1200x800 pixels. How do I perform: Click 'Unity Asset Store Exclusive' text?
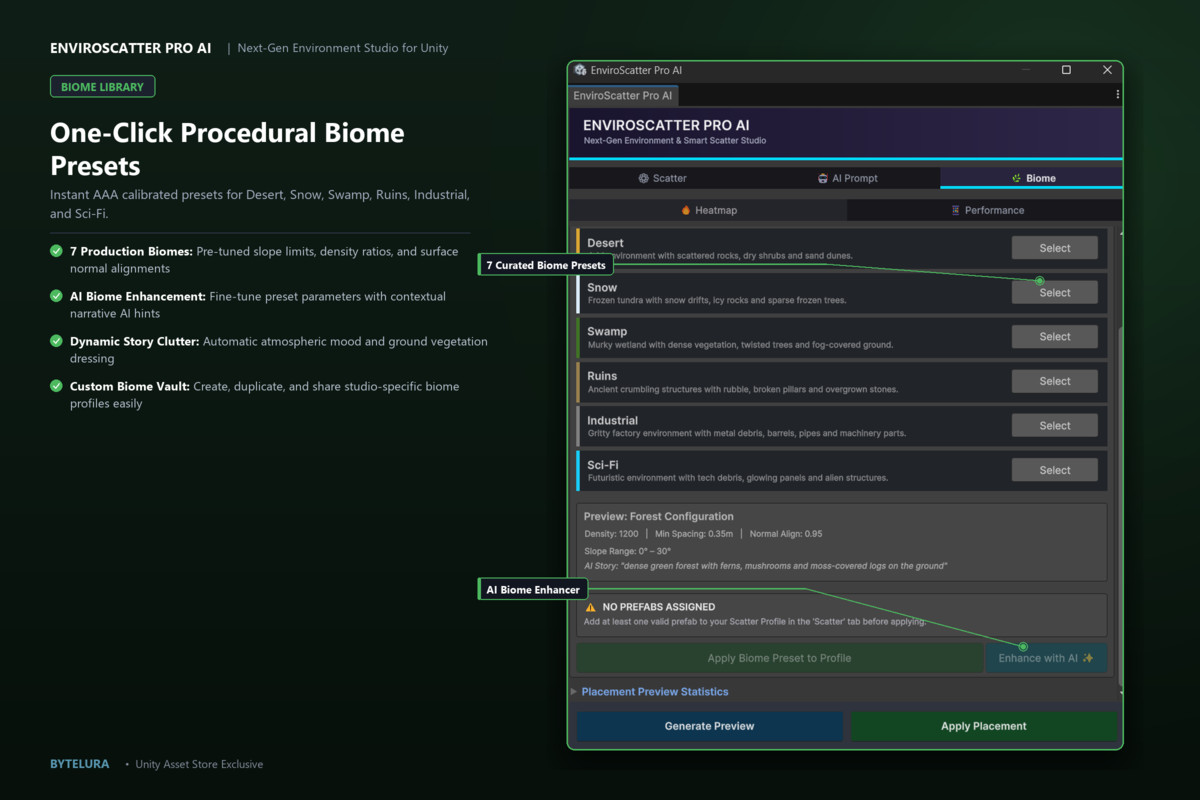[199, 764]
